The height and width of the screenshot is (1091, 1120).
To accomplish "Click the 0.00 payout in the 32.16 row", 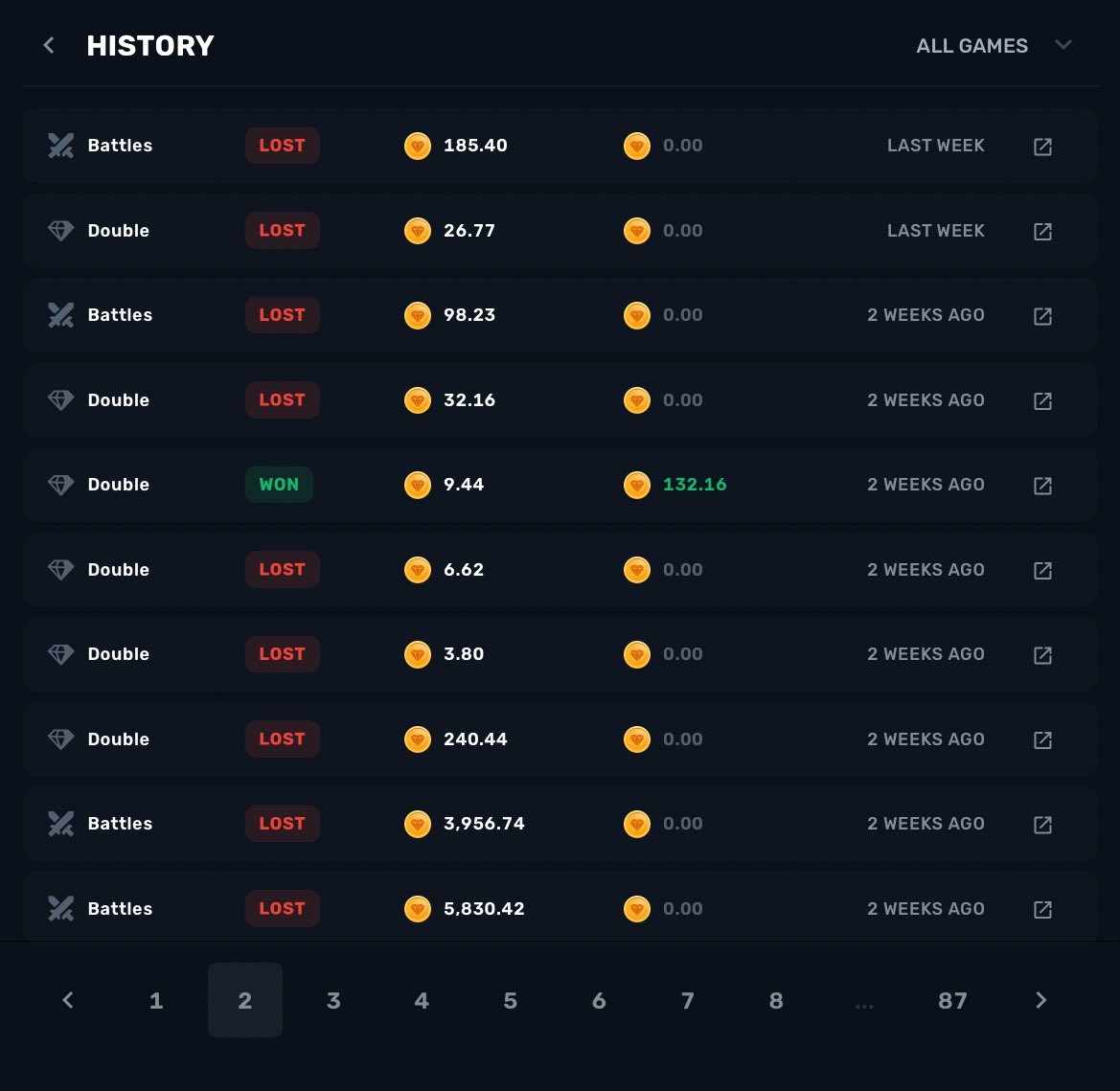I will tap(683, 399).
